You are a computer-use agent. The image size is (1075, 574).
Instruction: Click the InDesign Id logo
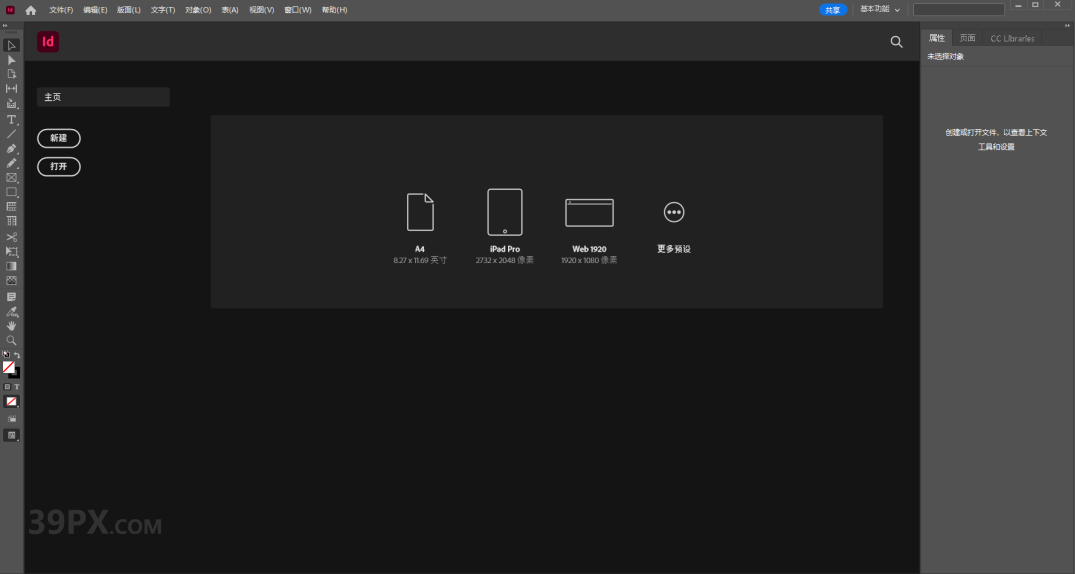48,42
